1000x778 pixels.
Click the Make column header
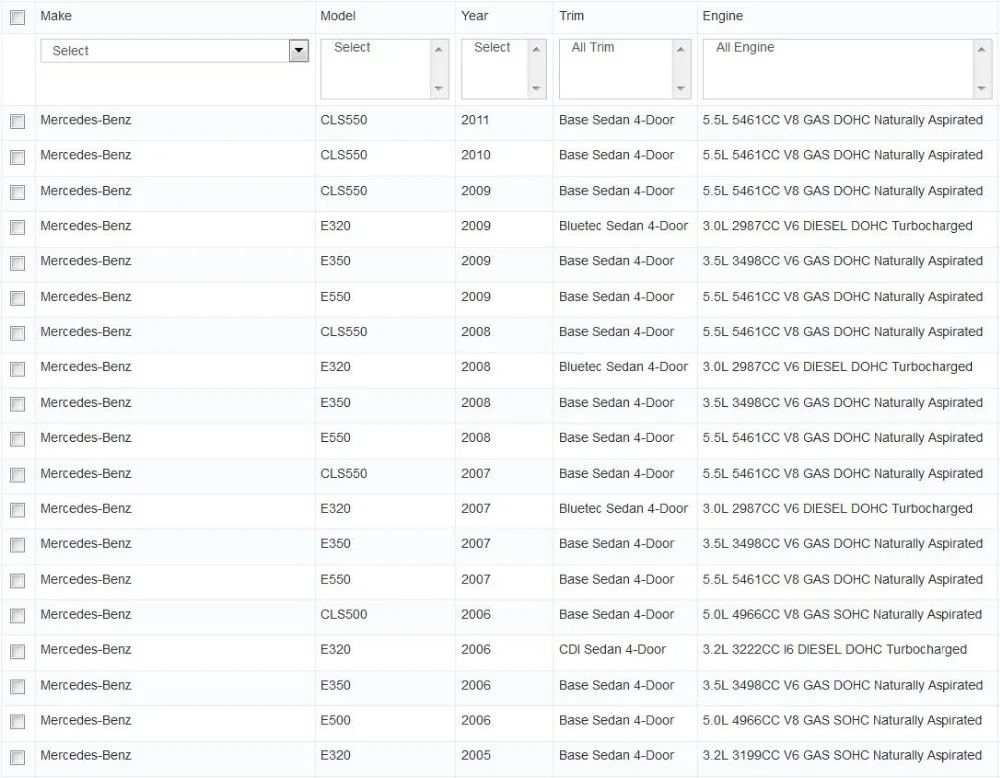[55, 16]
